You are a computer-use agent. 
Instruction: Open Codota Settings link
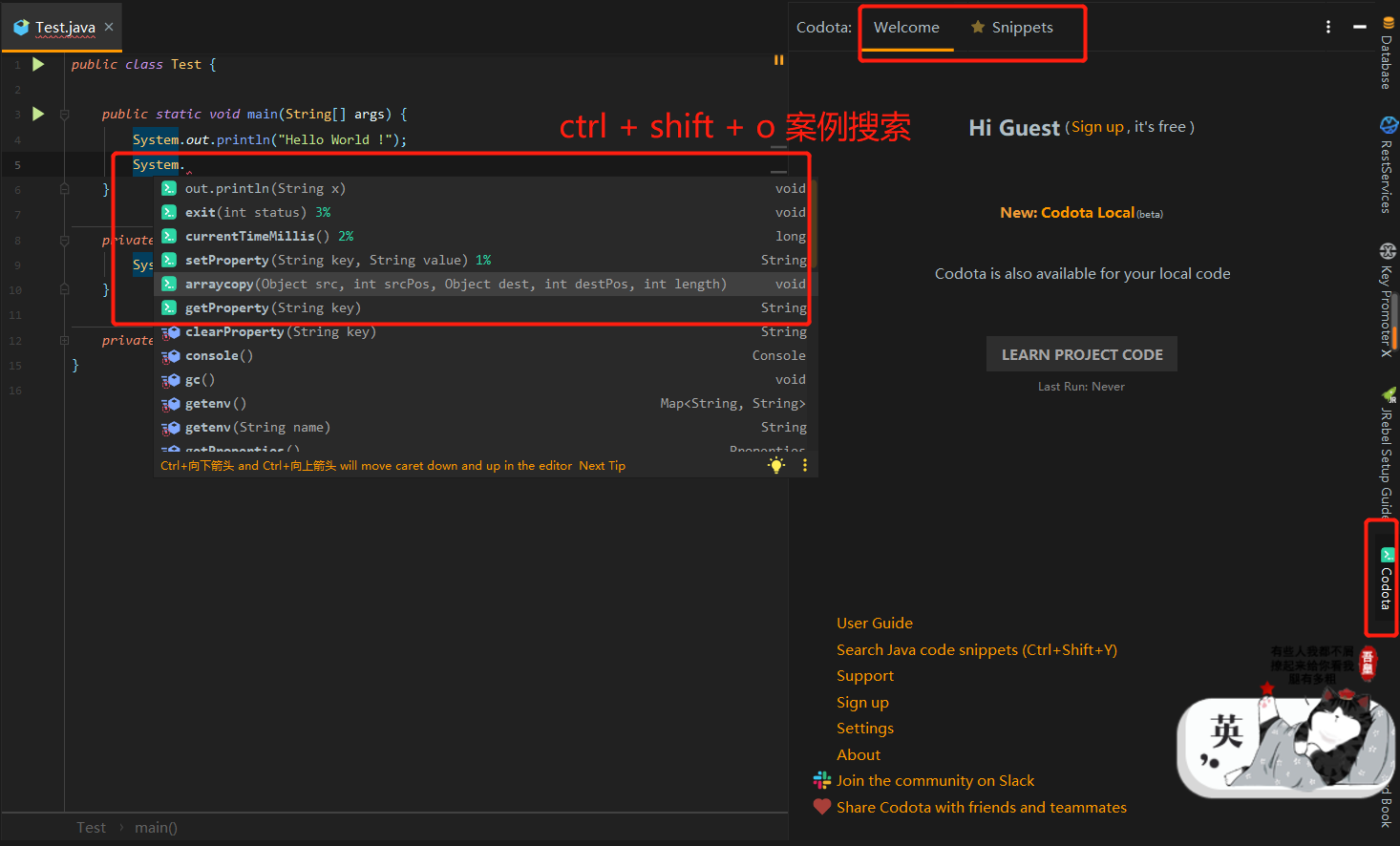pos(865,728)
